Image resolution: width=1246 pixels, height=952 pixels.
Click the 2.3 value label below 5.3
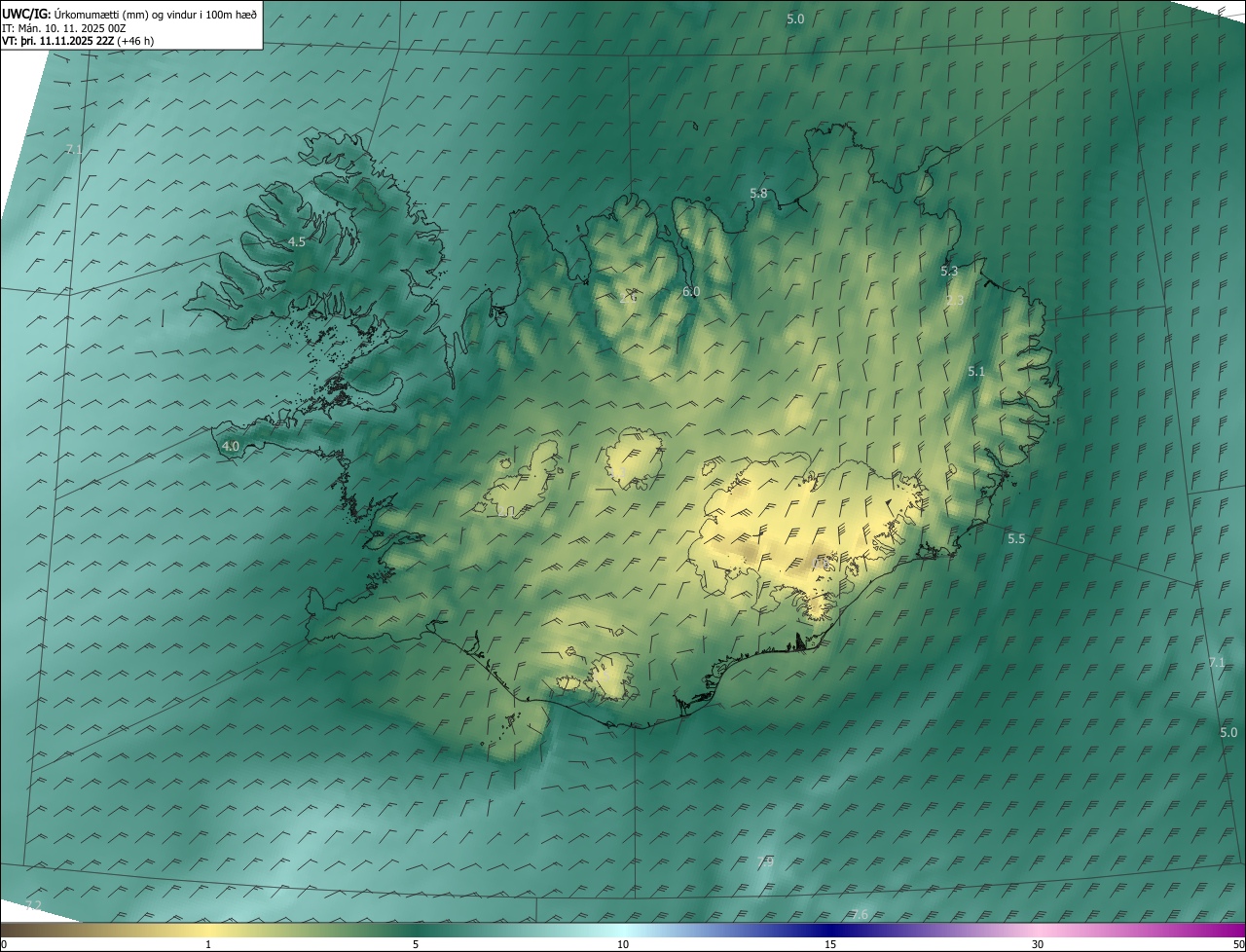point(955,300)
